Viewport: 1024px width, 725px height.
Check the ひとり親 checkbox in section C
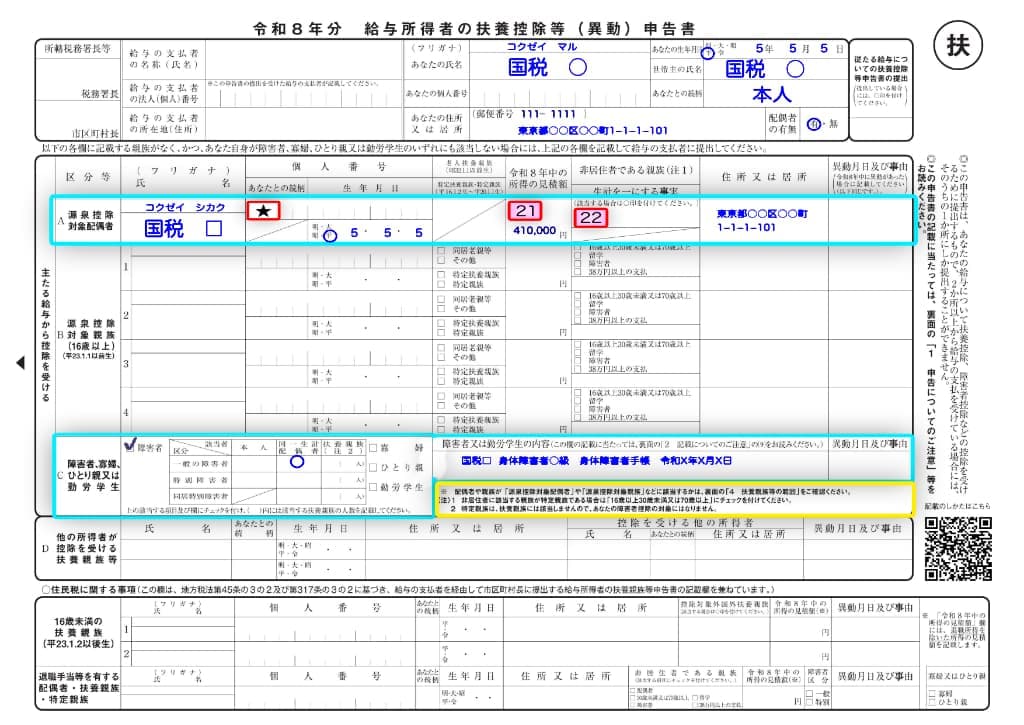(x=373, y=467)
